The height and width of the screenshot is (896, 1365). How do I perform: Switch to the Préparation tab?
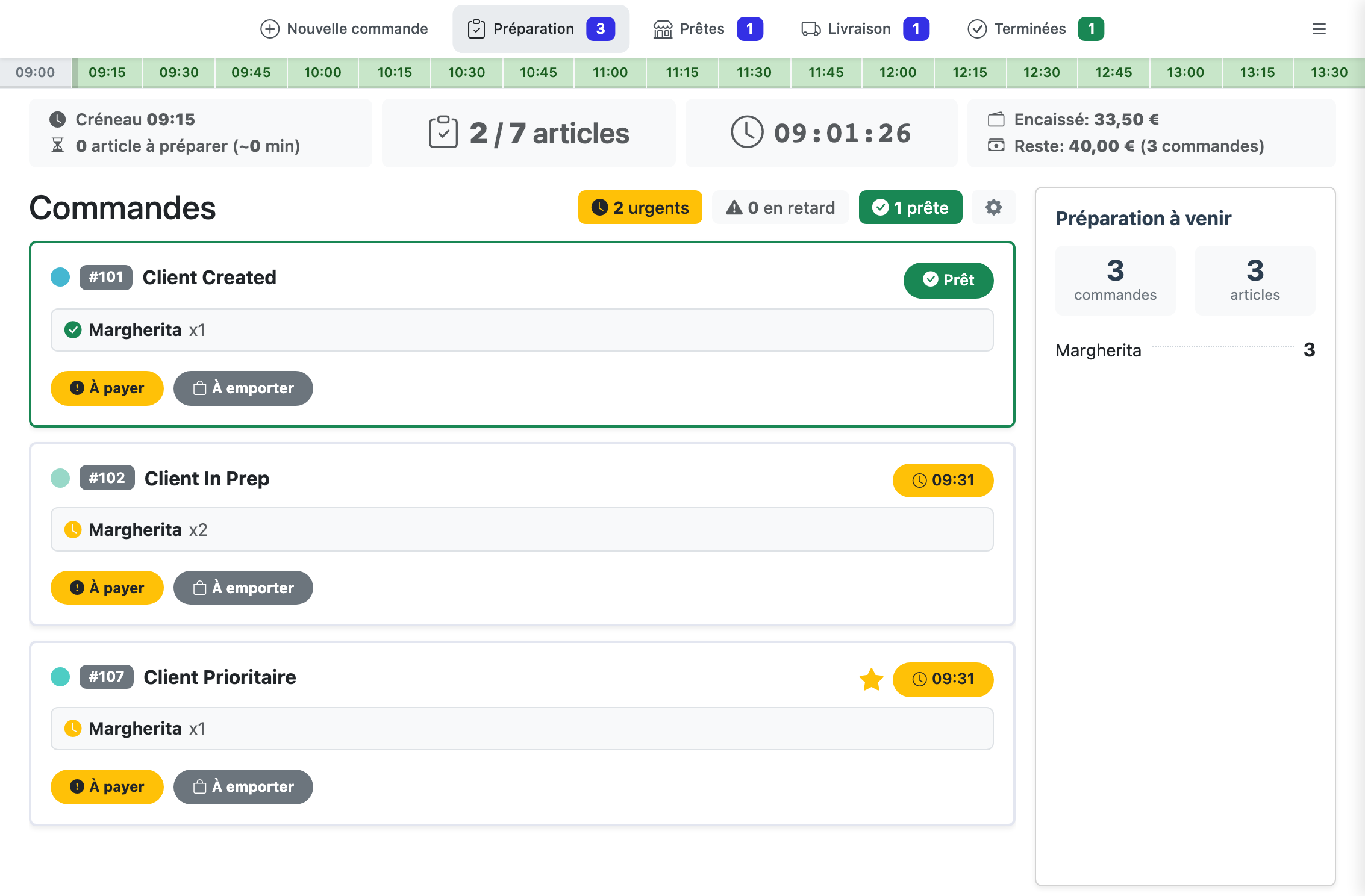541,29
